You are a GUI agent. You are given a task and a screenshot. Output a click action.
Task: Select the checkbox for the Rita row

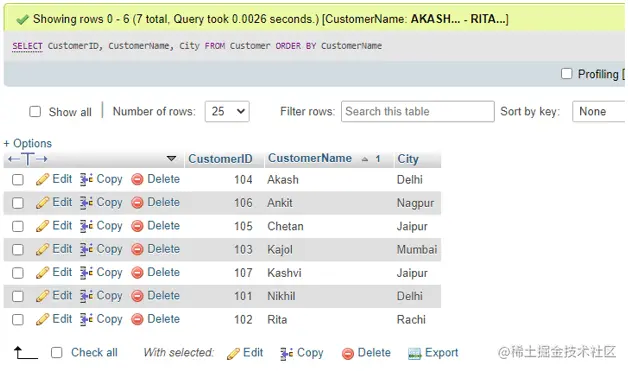(18, 319)
